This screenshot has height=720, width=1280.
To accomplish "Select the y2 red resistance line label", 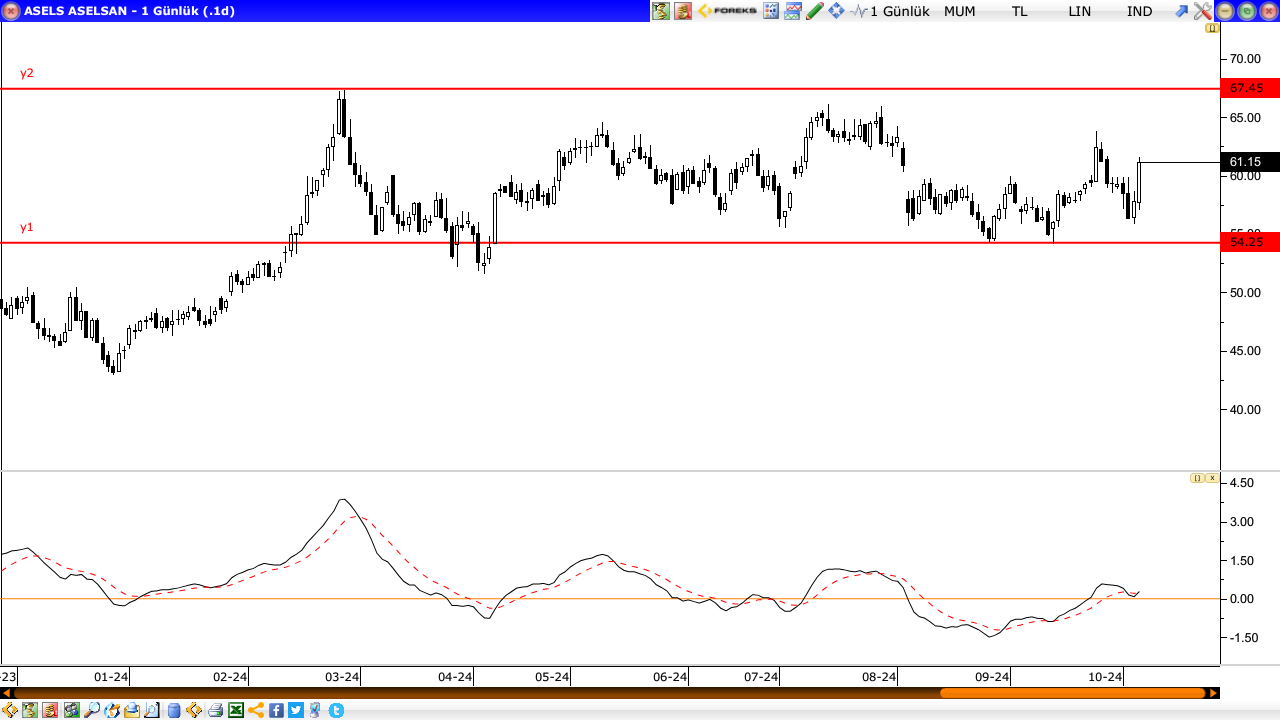I will [27, 73].
